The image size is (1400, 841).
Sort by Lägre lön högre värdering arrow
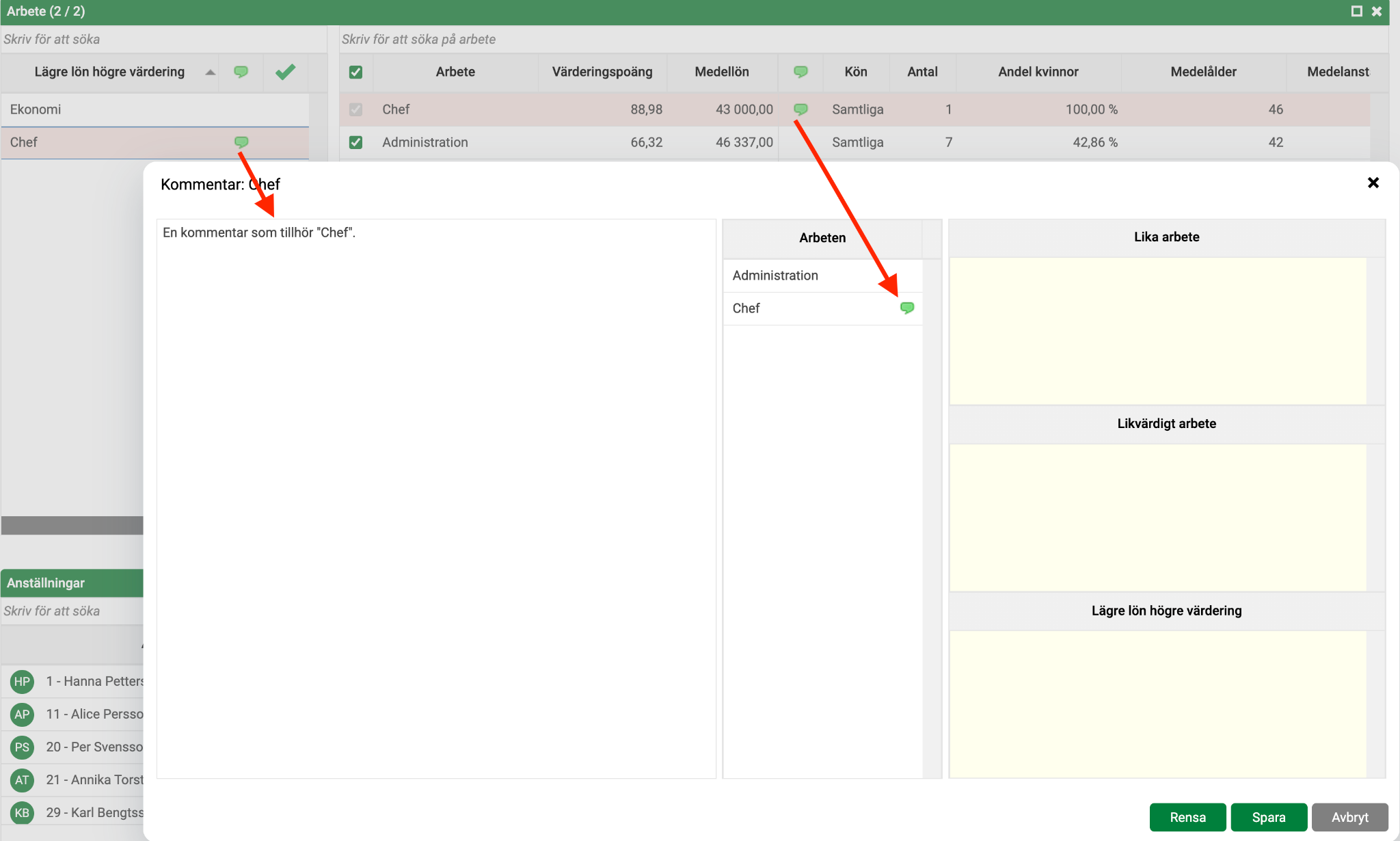(x=211, y=72)
